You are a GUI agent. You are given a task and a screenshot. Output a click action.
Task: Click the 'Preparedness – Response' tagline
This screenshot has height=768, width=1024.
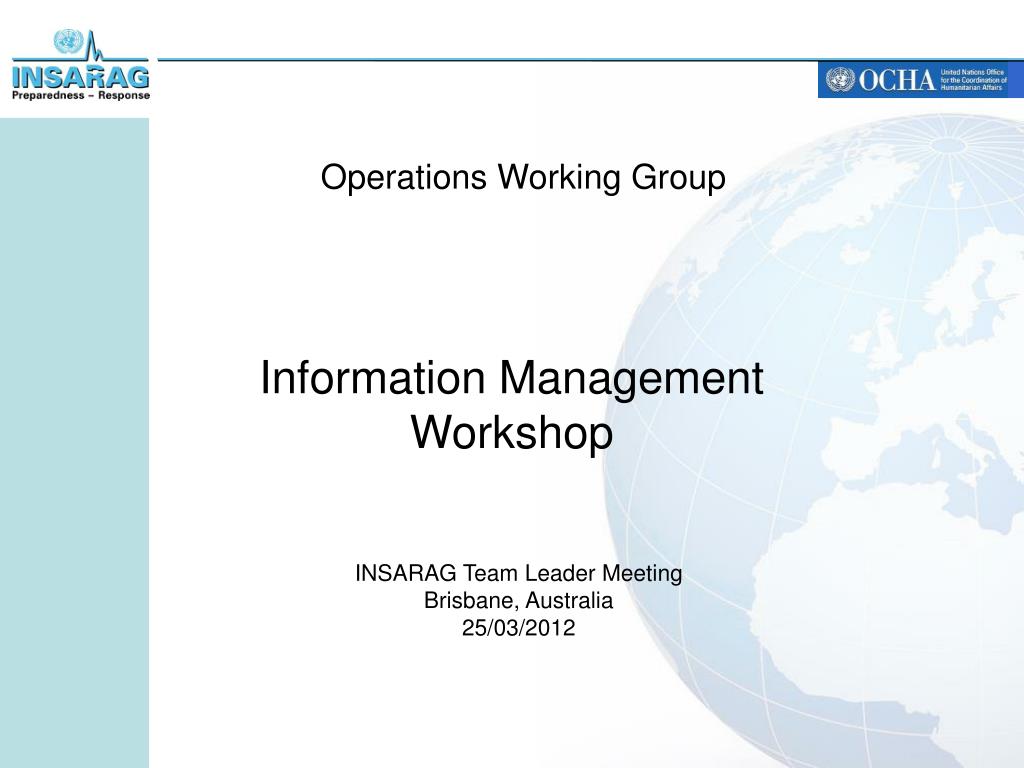tap(81, 95)
